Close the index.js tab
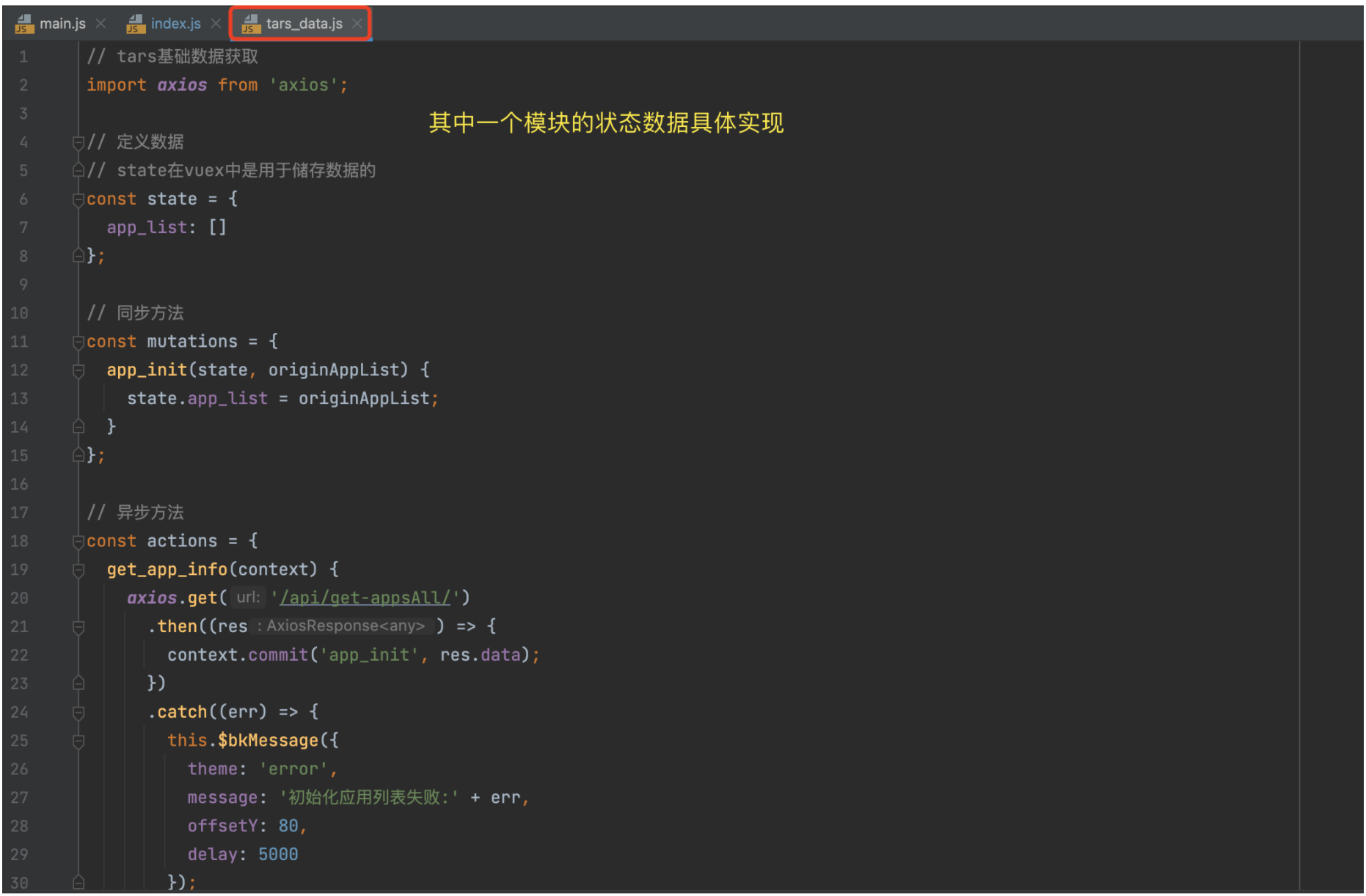This screenshot has width=1366, height=896. tap(216, 23)
